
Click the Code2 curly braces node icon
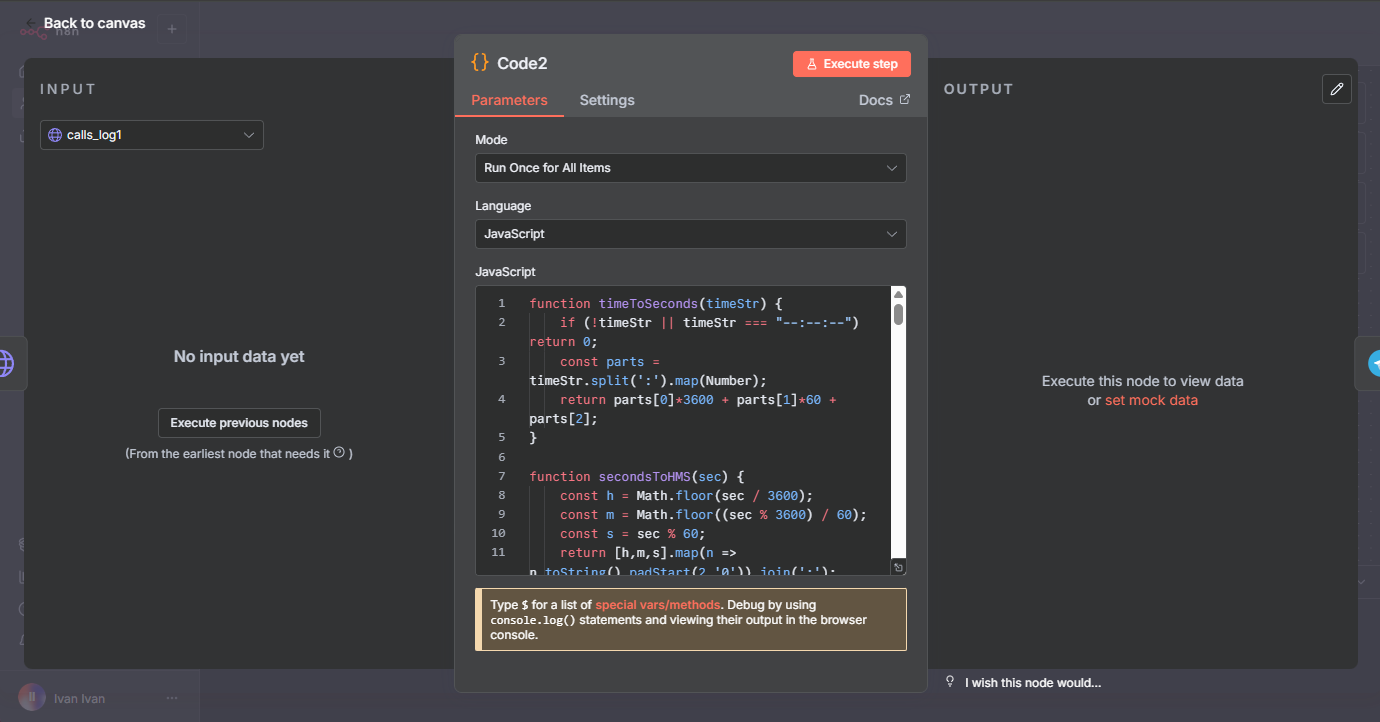[480, 63]
